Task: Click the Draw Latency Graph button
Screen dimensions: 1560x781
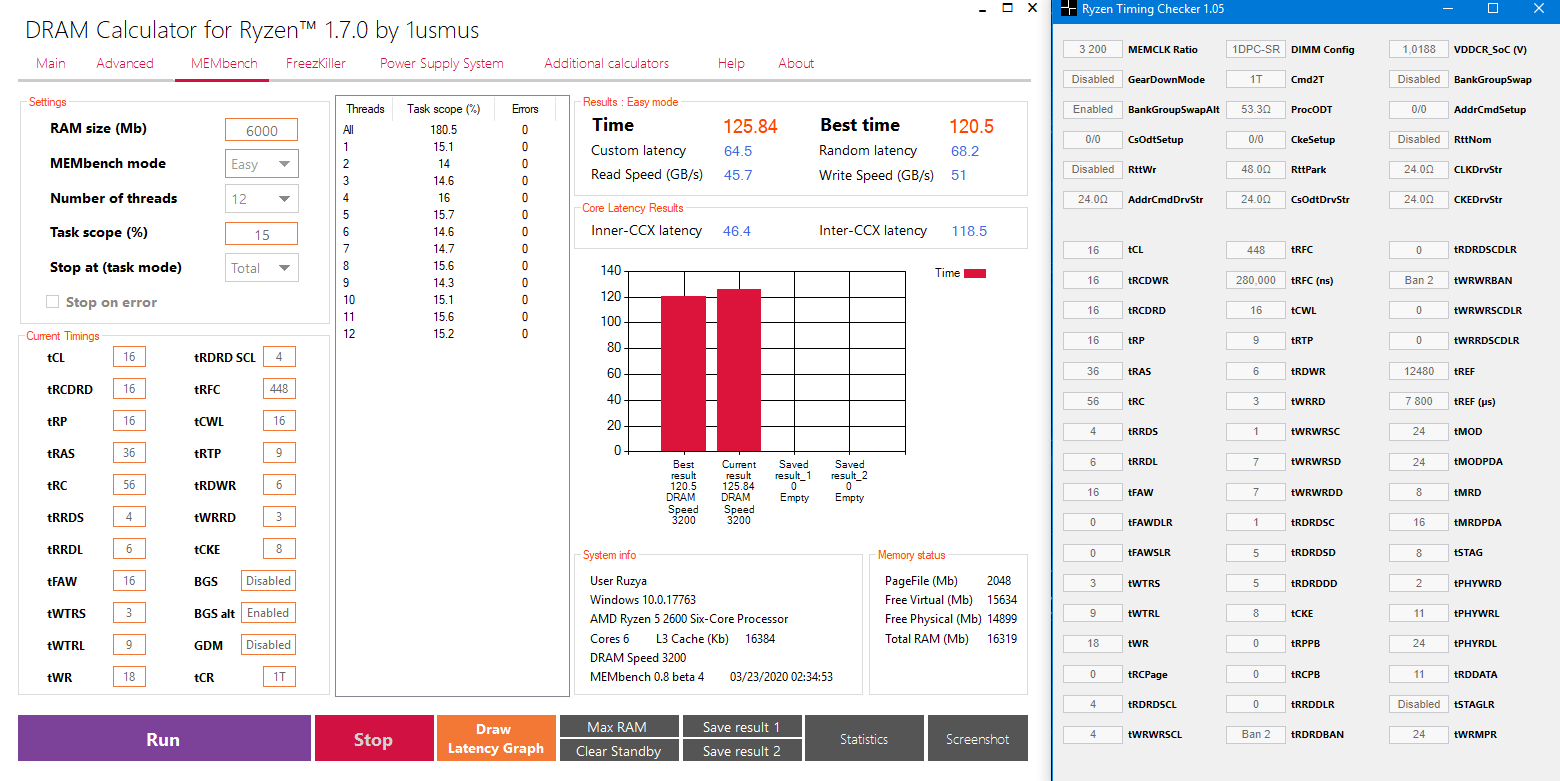Action: click(496, 739)
